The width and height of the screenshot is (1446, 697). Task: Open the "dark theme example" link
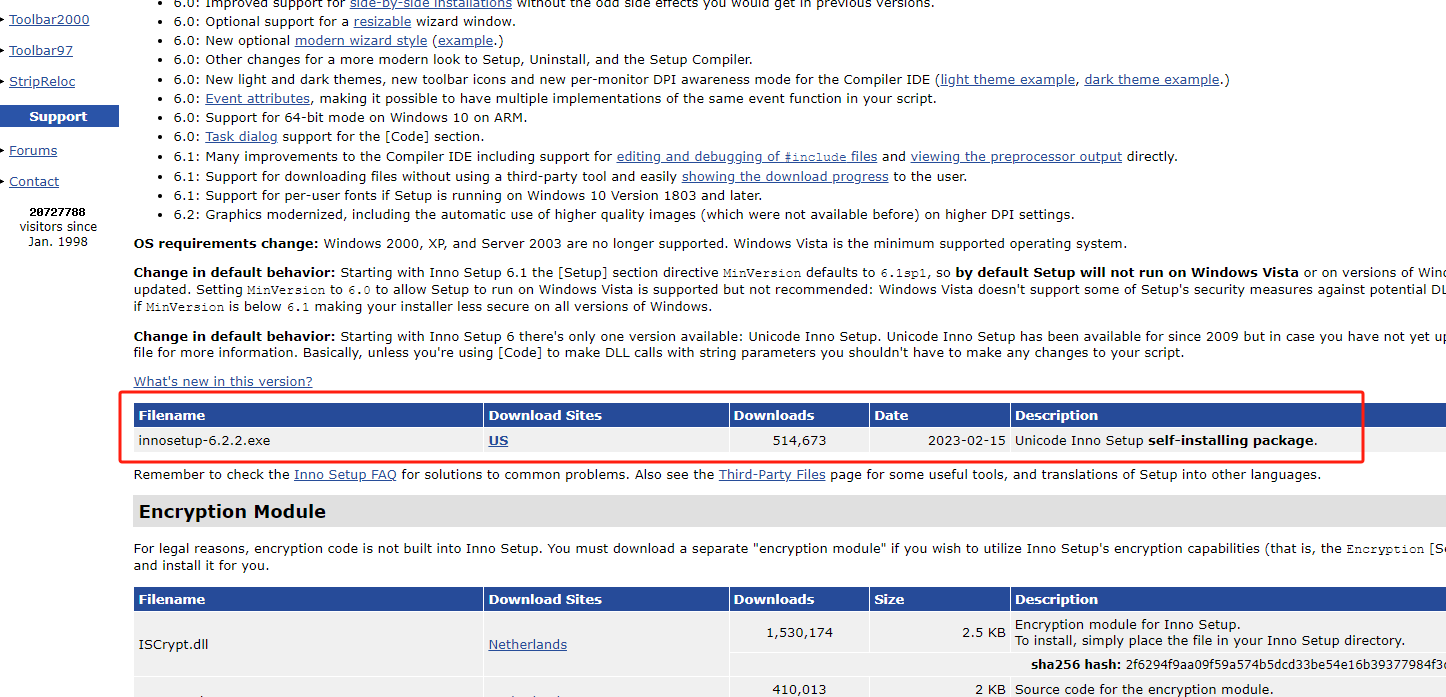1152,79
